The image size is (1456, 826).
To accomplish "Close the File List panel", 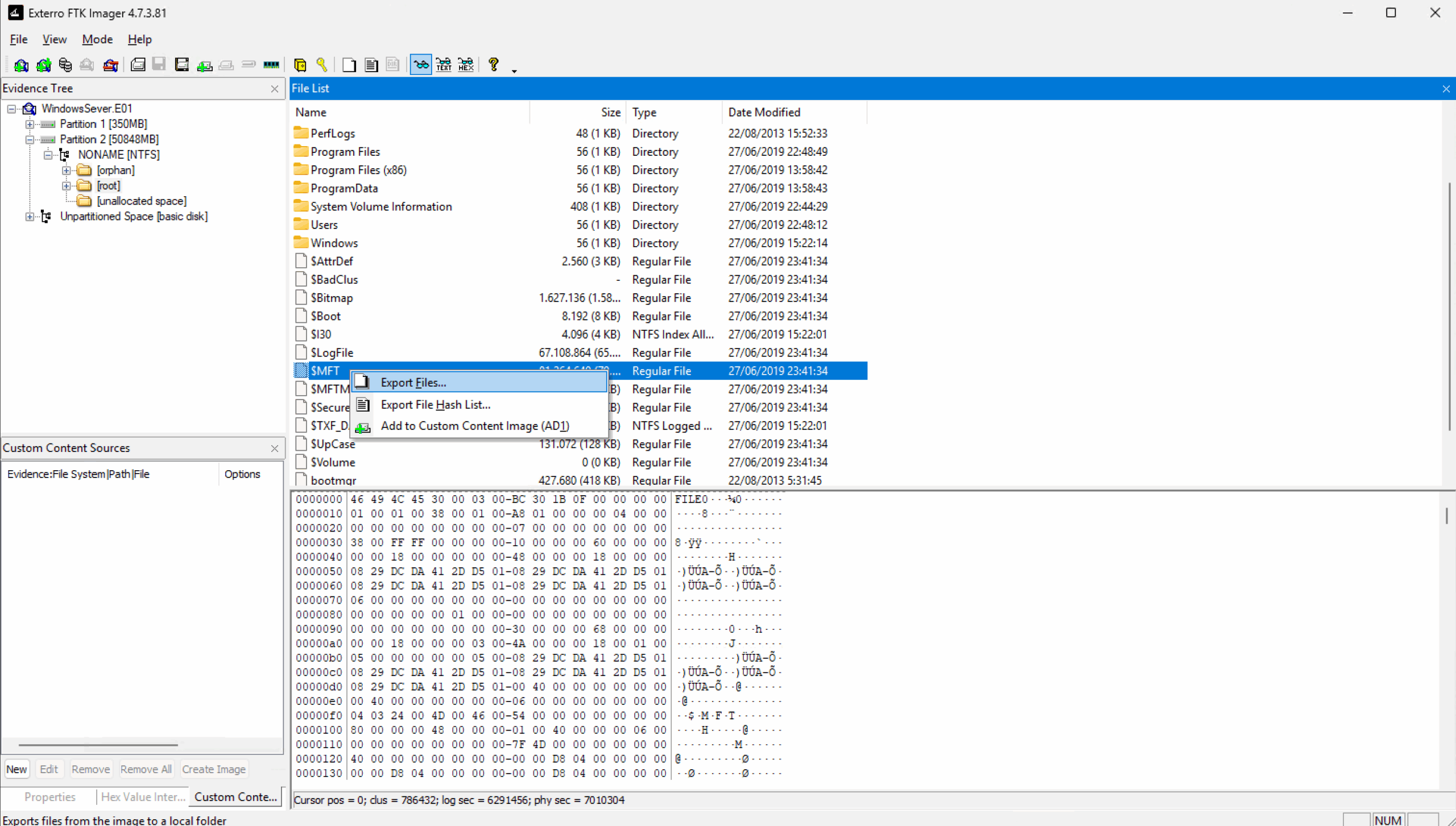I will coord(1446,89).
